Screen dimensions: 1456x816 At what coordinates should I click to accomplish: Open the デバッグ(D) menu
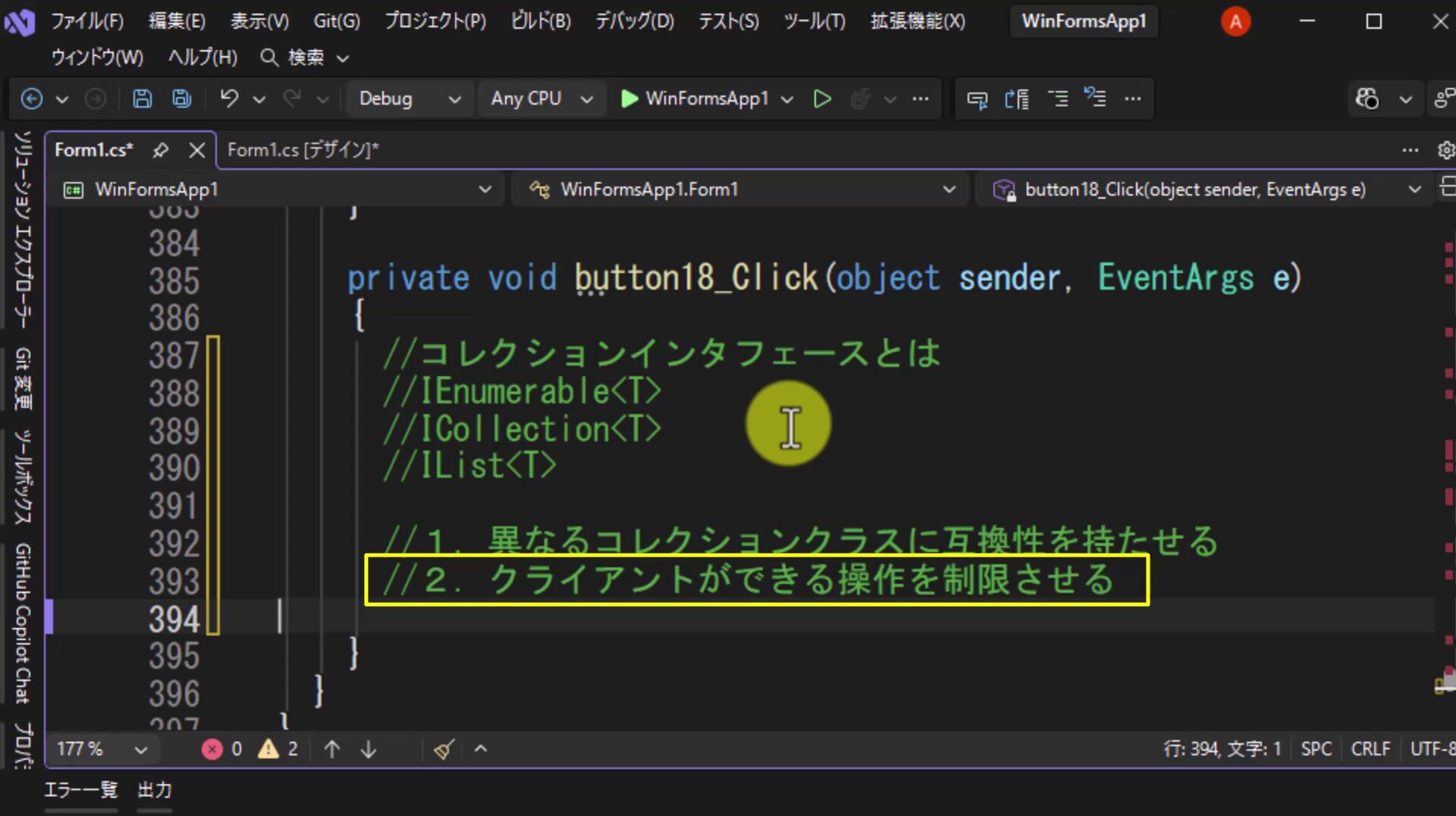point(635,21)
